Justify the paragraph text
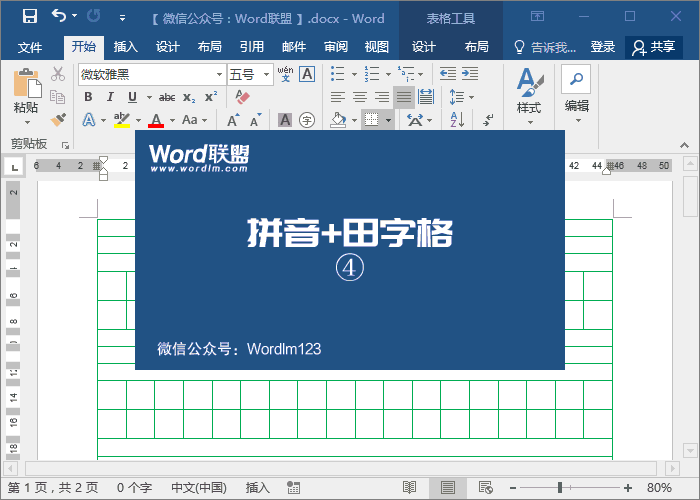This screenshot has height=500, width=700. pyautogui.click(x=404, y=97)
